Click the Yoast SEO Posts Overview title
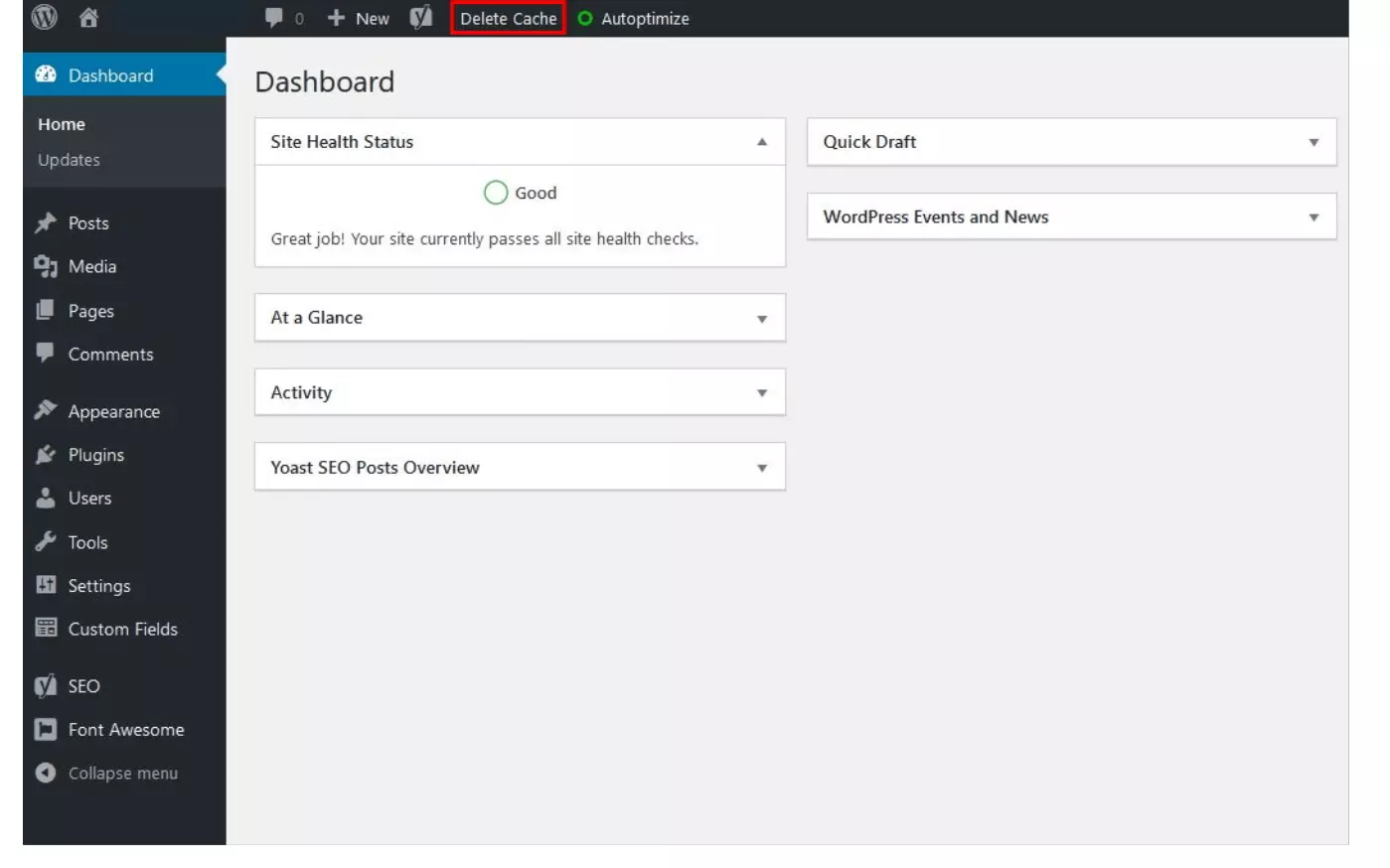The width and height of the screenshot is (1390, 868). point(375,467)
